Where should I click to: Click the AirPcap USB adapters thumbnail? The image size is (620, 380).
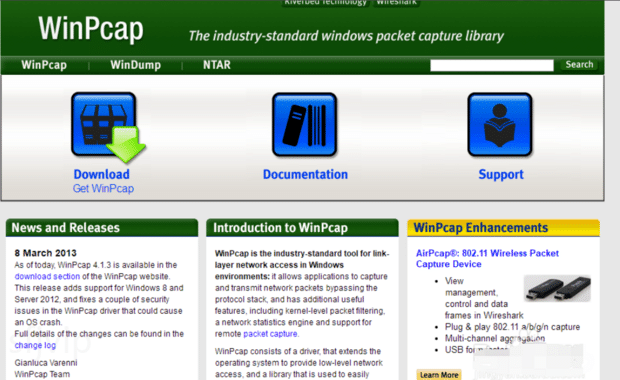(x=557, y=288)
